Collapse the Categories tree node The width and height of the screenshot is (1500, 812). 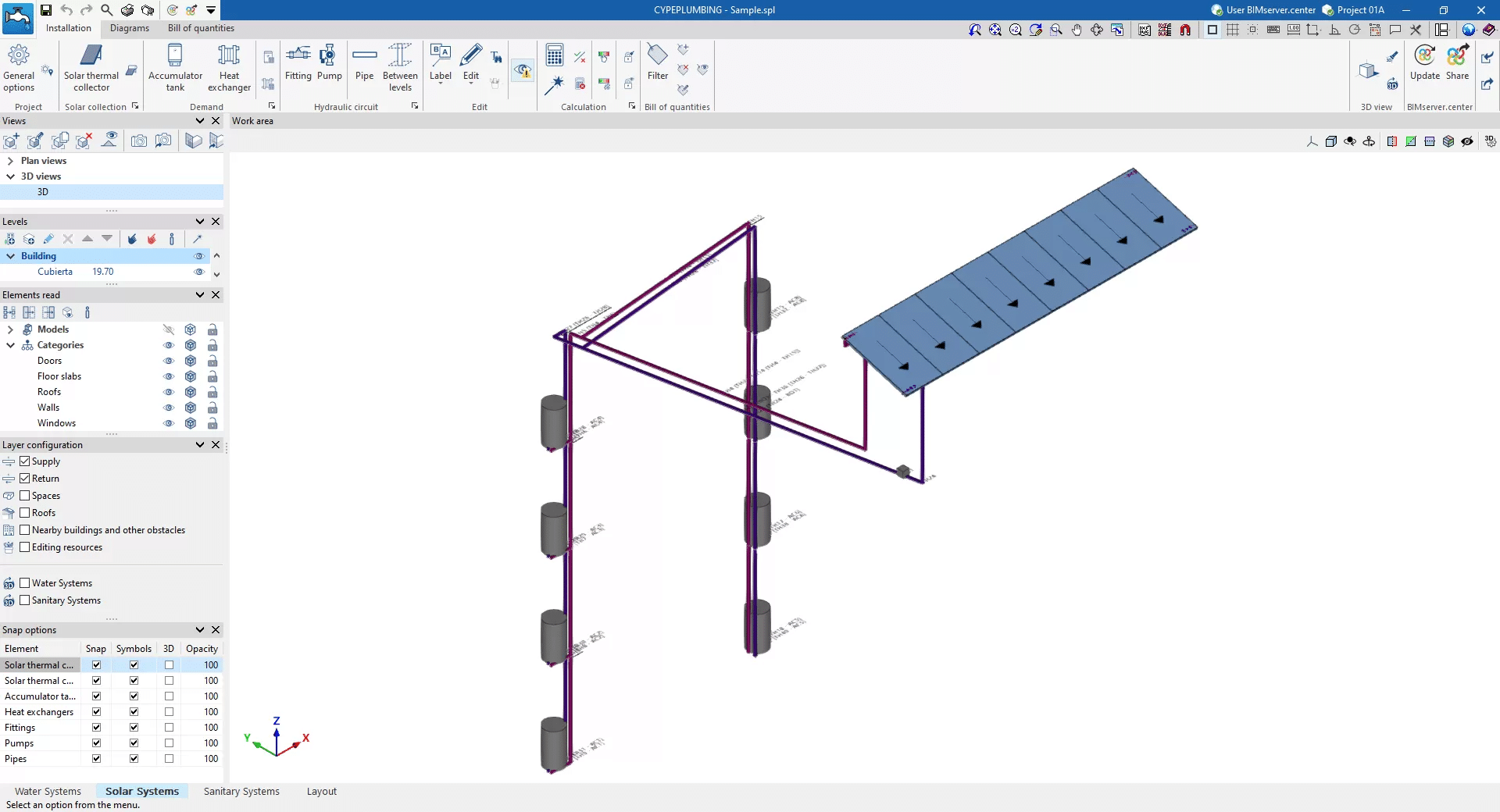click(10, 345)
